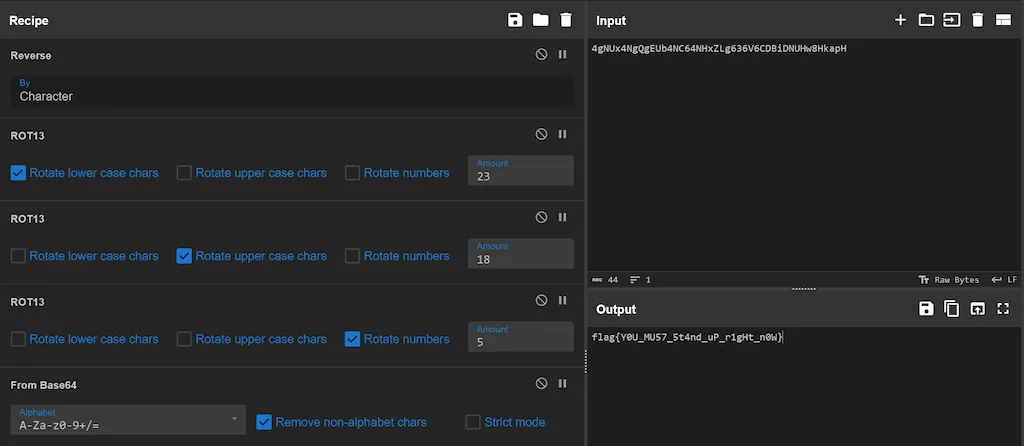
Task: Open file as input icon
Action: [x=952, y=20]
